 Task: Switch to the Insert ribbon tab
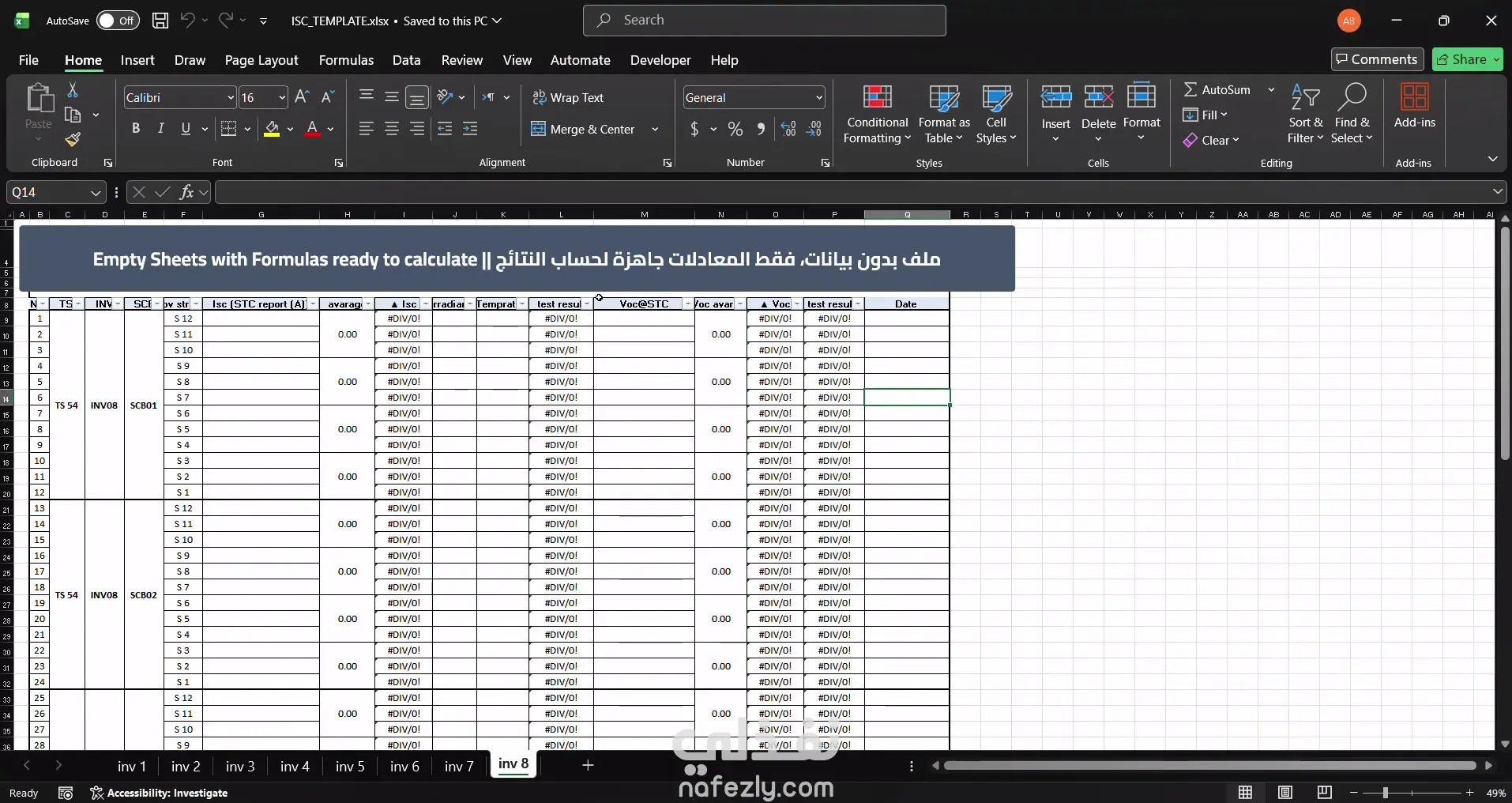[x=137, y=60]
